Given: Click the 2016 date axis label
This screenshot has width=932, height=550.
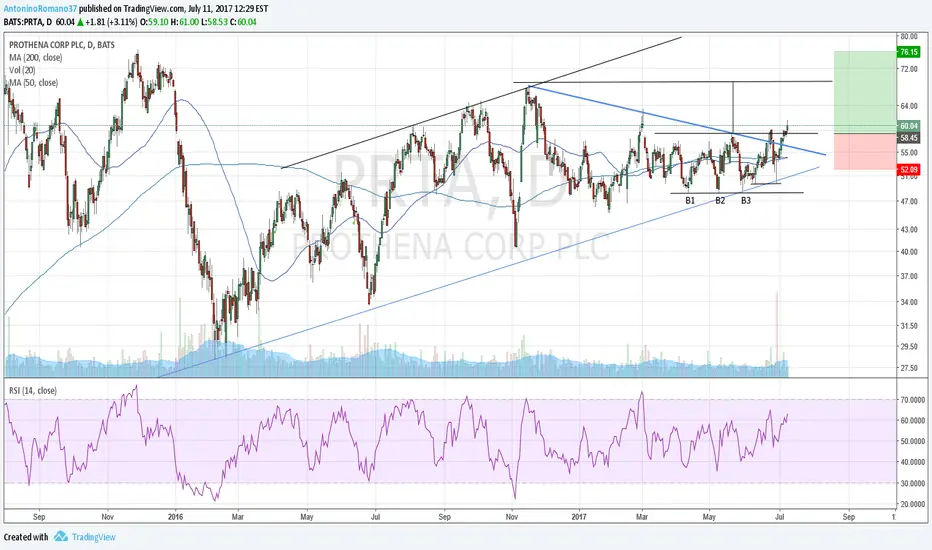Looking at the screenshot, I should click(175, 517).
